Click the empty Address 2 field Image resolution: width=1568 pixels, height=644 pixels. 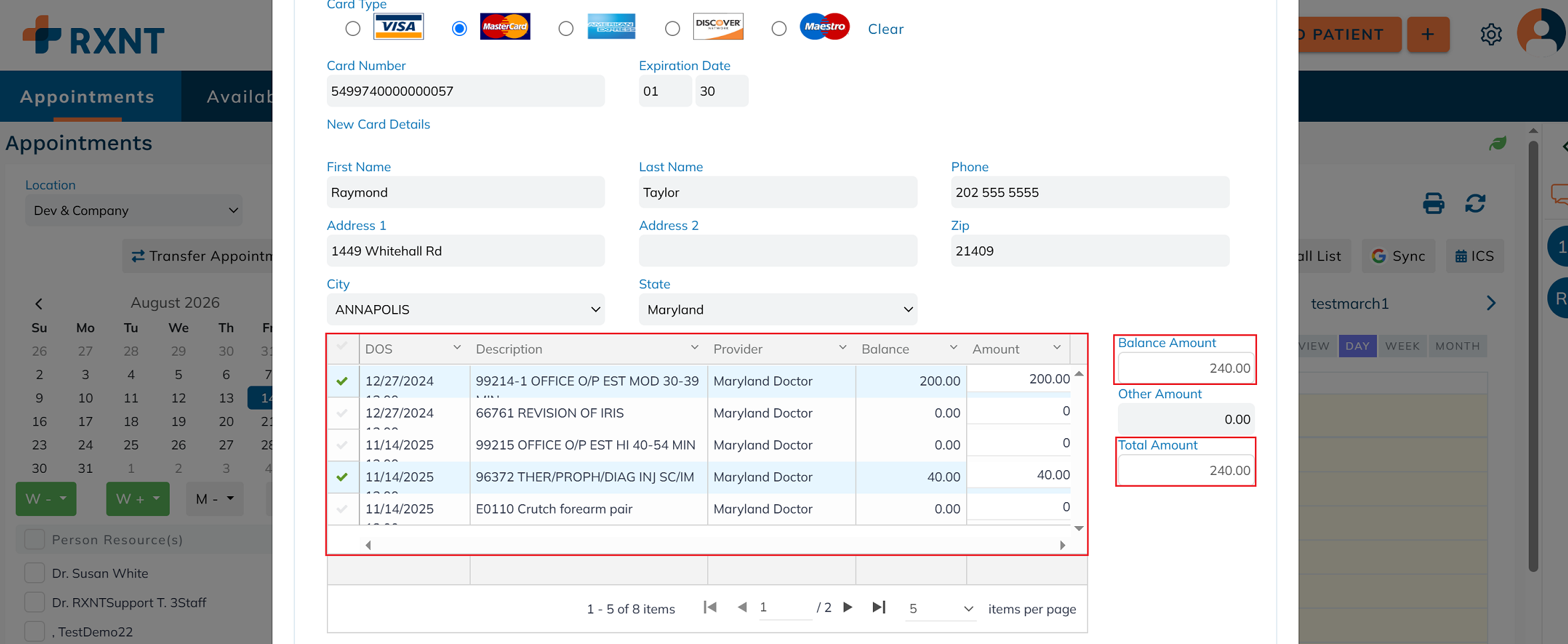coord(778,251)
